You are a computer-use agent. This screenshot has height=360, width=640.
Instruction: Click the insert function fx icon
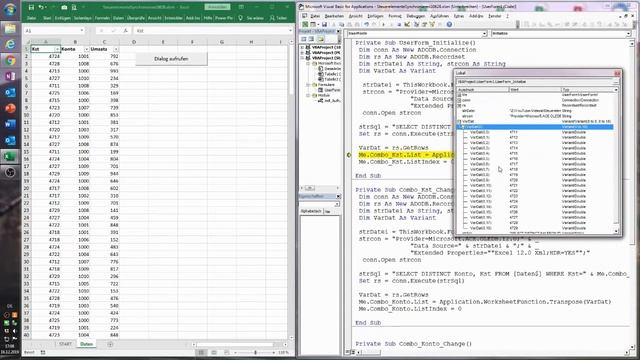[x=125, y=31]
